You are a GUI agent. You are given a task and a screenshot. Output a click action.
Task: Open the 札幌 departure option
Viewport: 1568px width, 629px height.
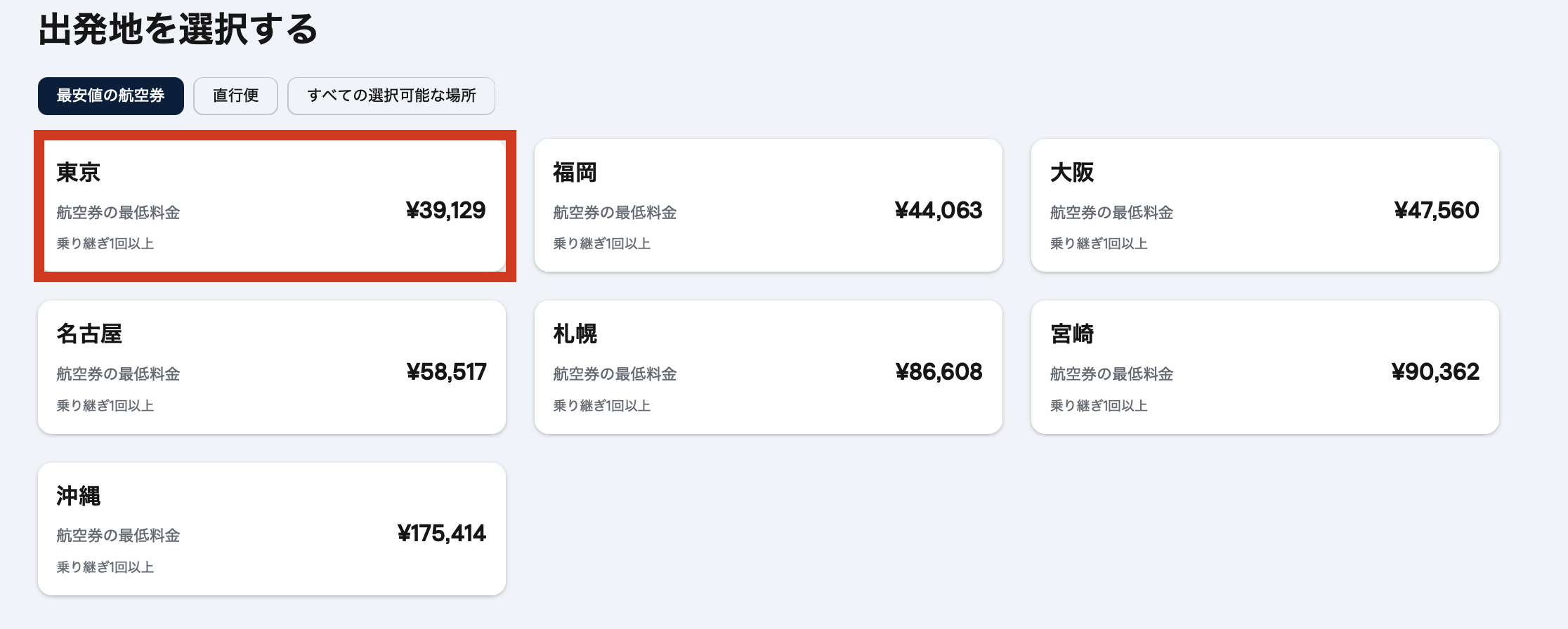[768, 367]
